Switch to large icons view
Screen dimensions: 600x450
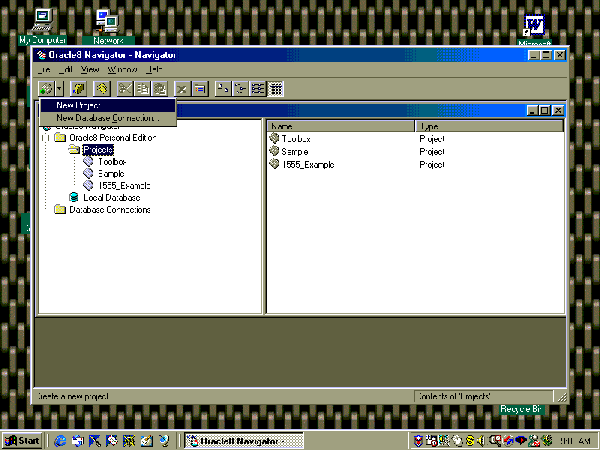click(223, 89)
